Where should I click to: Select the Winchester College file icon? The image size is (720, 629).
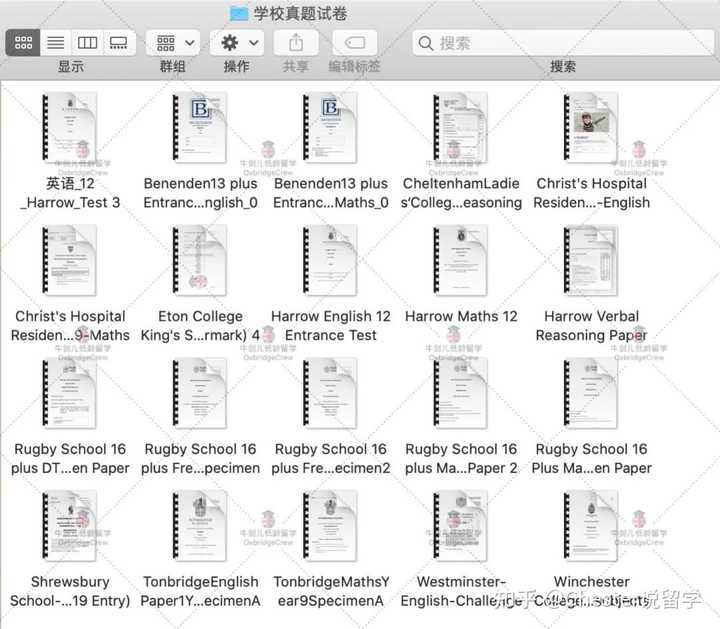click(591, 526)
